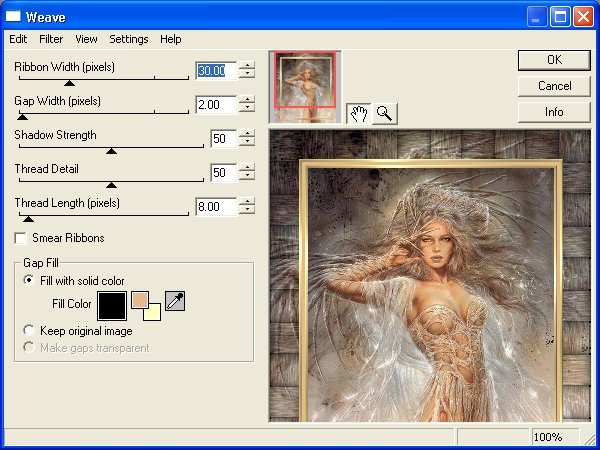Click the Shadow Strength value field

[224, 139]
